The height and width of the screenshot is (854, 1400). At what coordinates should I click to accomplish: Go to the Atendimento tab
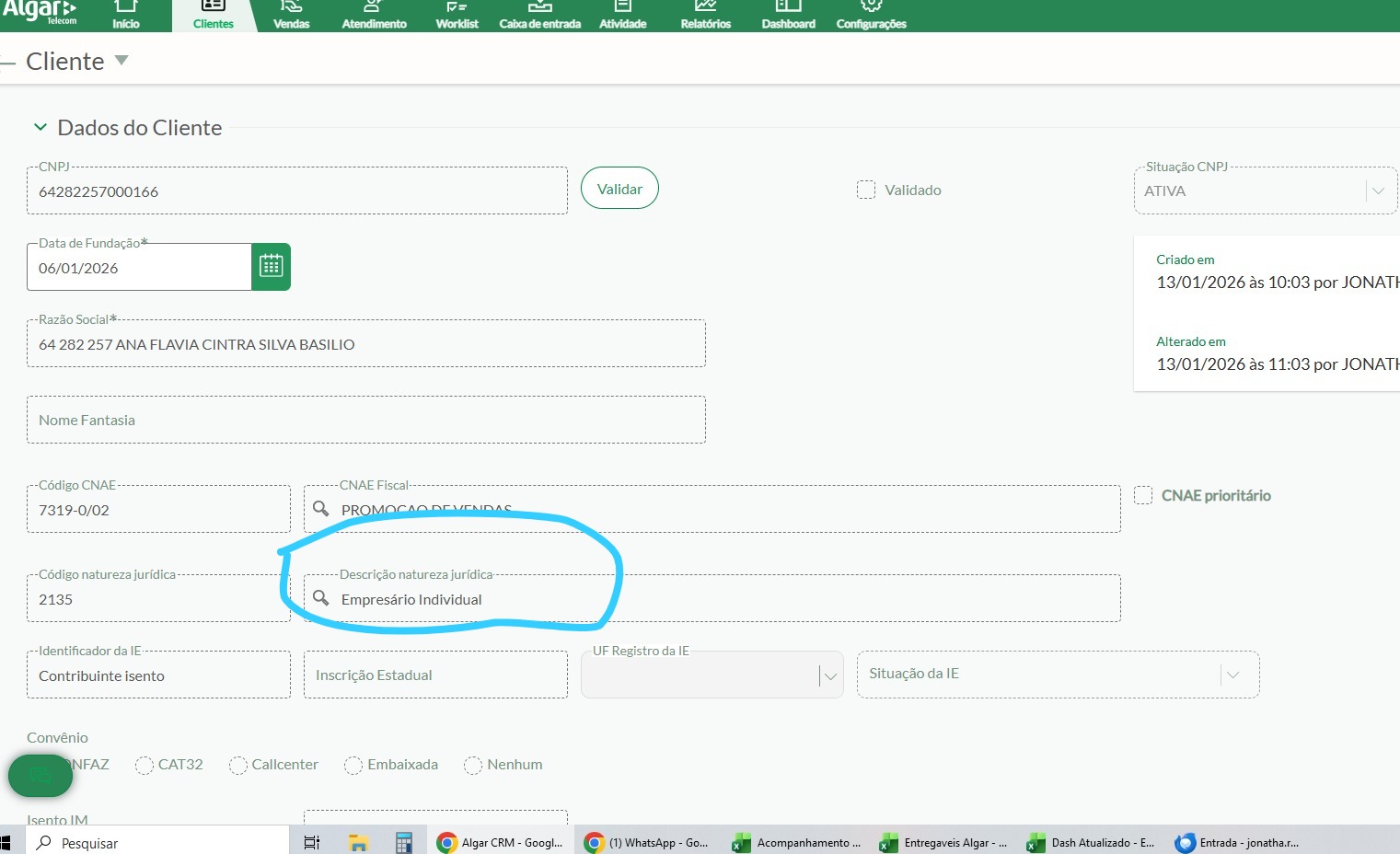tap(374, 16)
